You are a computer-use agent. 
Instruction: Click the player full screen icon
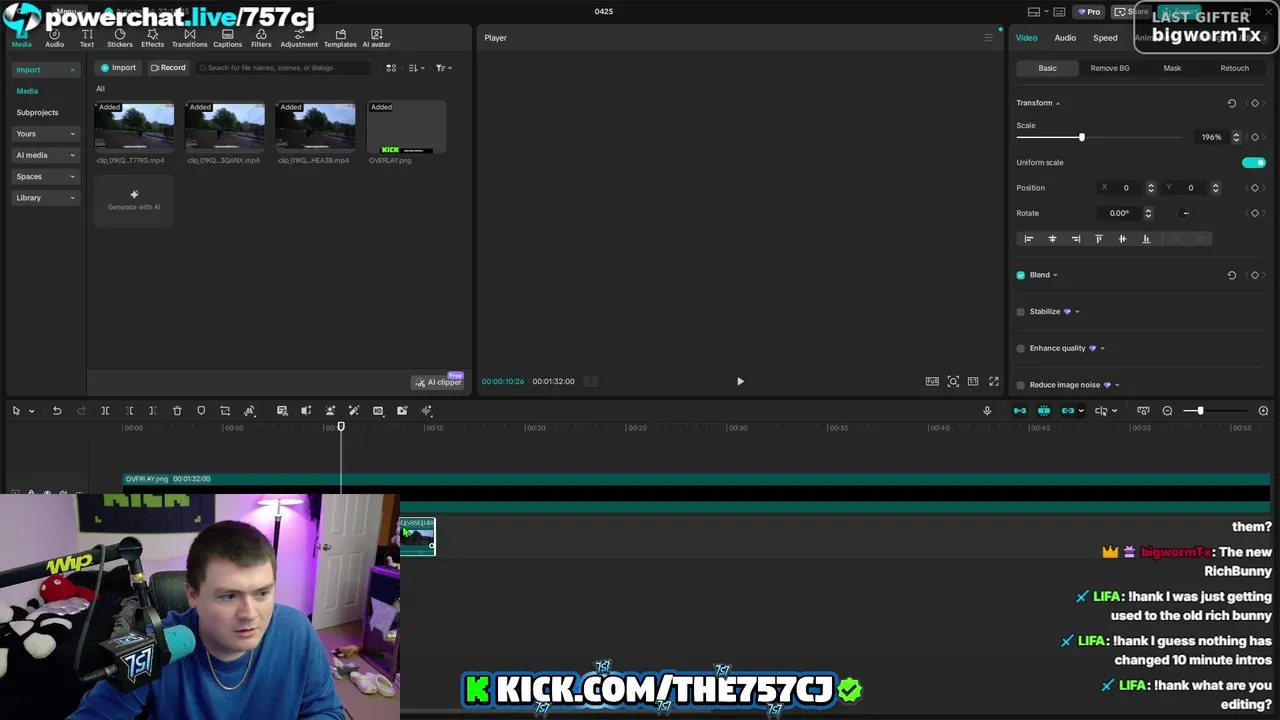pyautogui.click(x=994, y=381)
